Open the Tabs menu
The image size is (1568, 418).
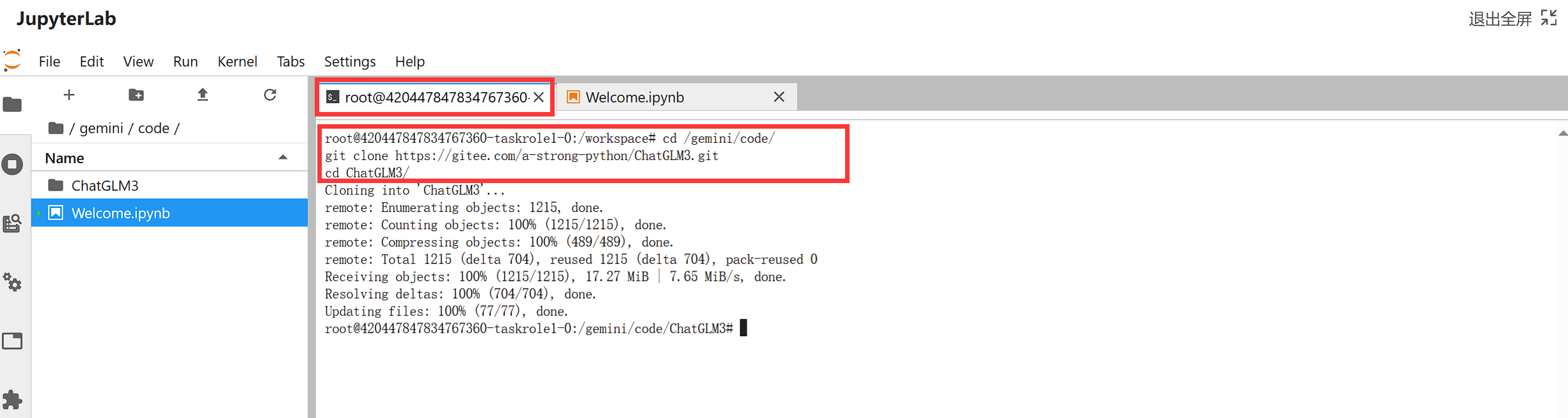(290, 61)
